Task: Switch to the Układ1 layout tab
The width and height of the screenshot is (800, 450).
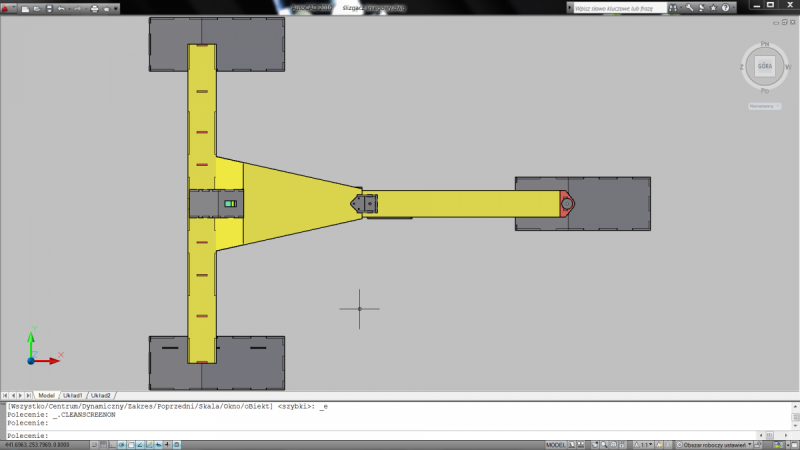Action: pos(72,395)
